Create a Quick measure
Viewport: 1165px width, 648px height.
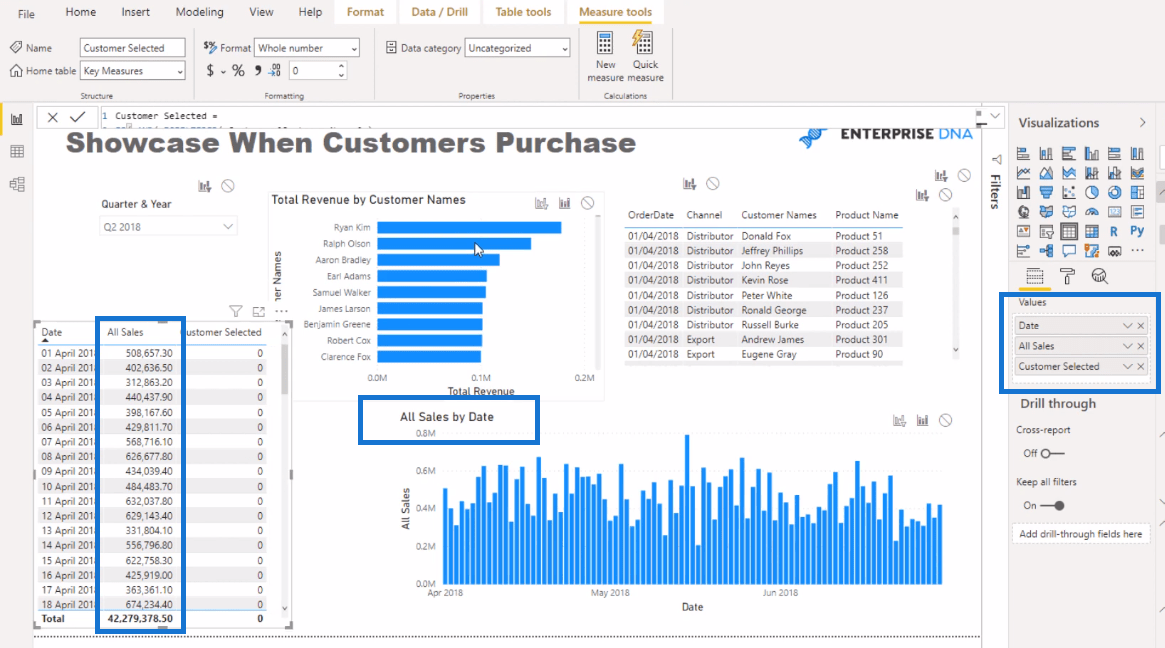tap(644, 56)
